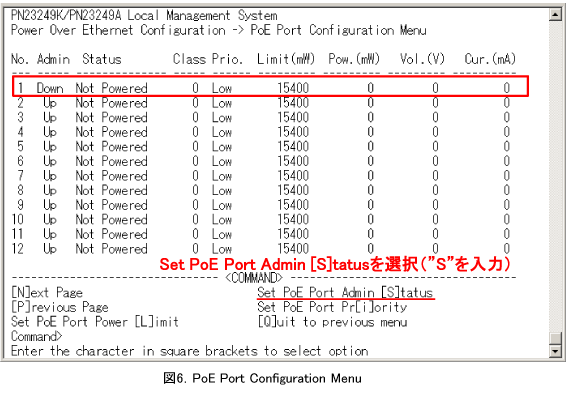Click the Limit(mW) column header
Image resolution: width=566 pixels, height=399 pixels.
point(286,59)
